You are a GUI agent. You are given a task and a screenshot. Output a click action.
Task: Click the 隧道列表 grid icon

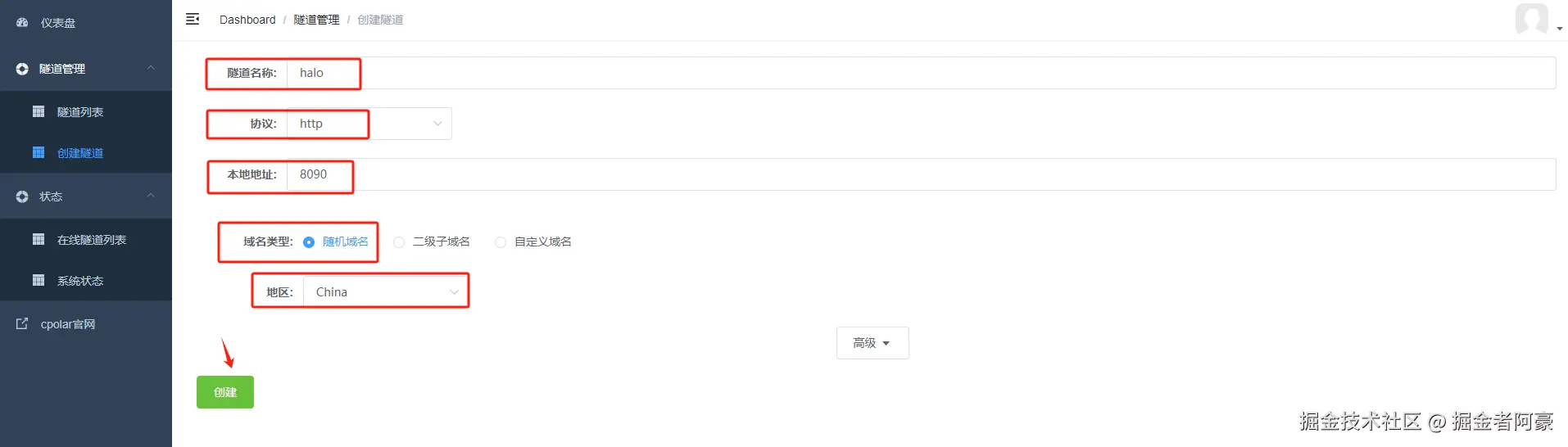tap(39, 111)
